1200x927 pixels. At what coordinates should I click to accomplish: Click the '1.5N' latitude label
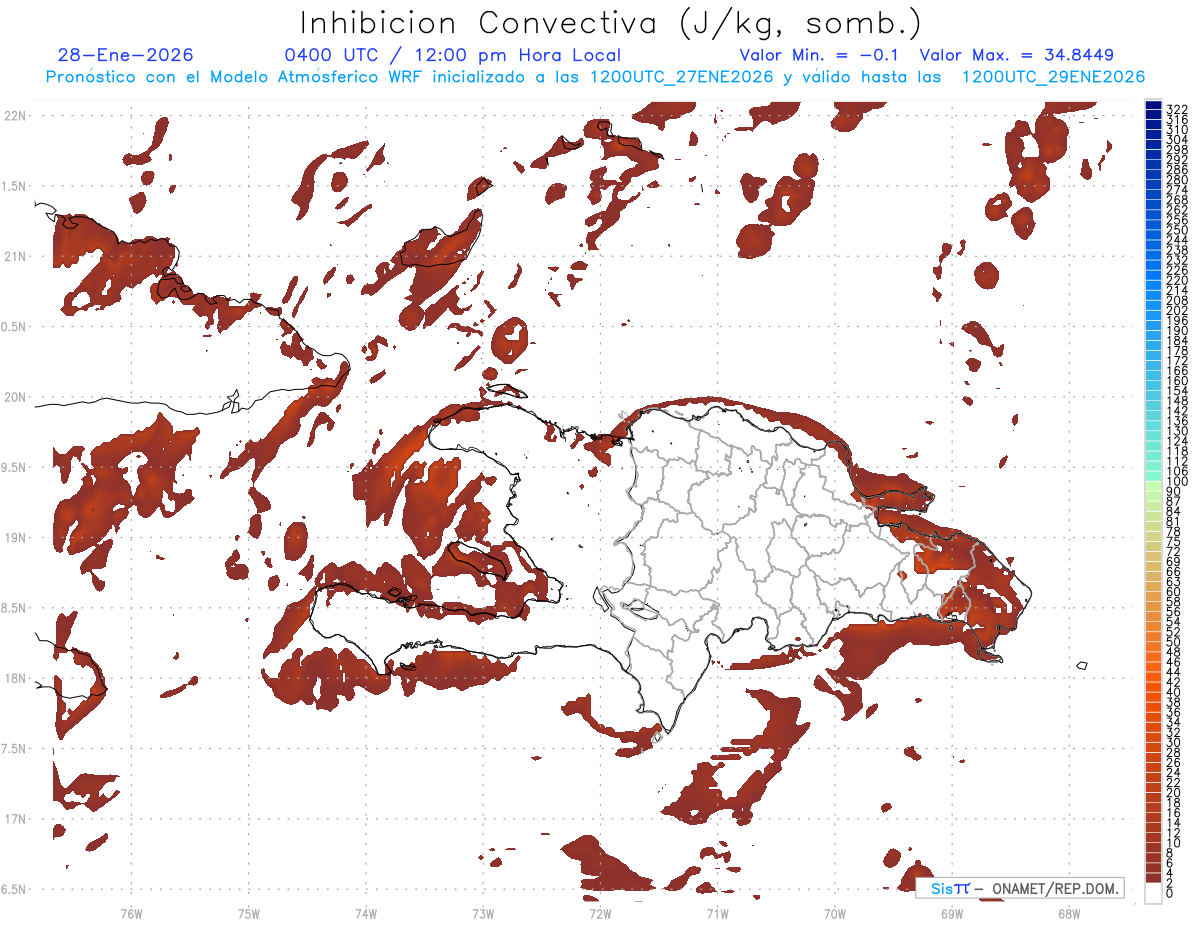pyautogui.click(x=15, y=186)
